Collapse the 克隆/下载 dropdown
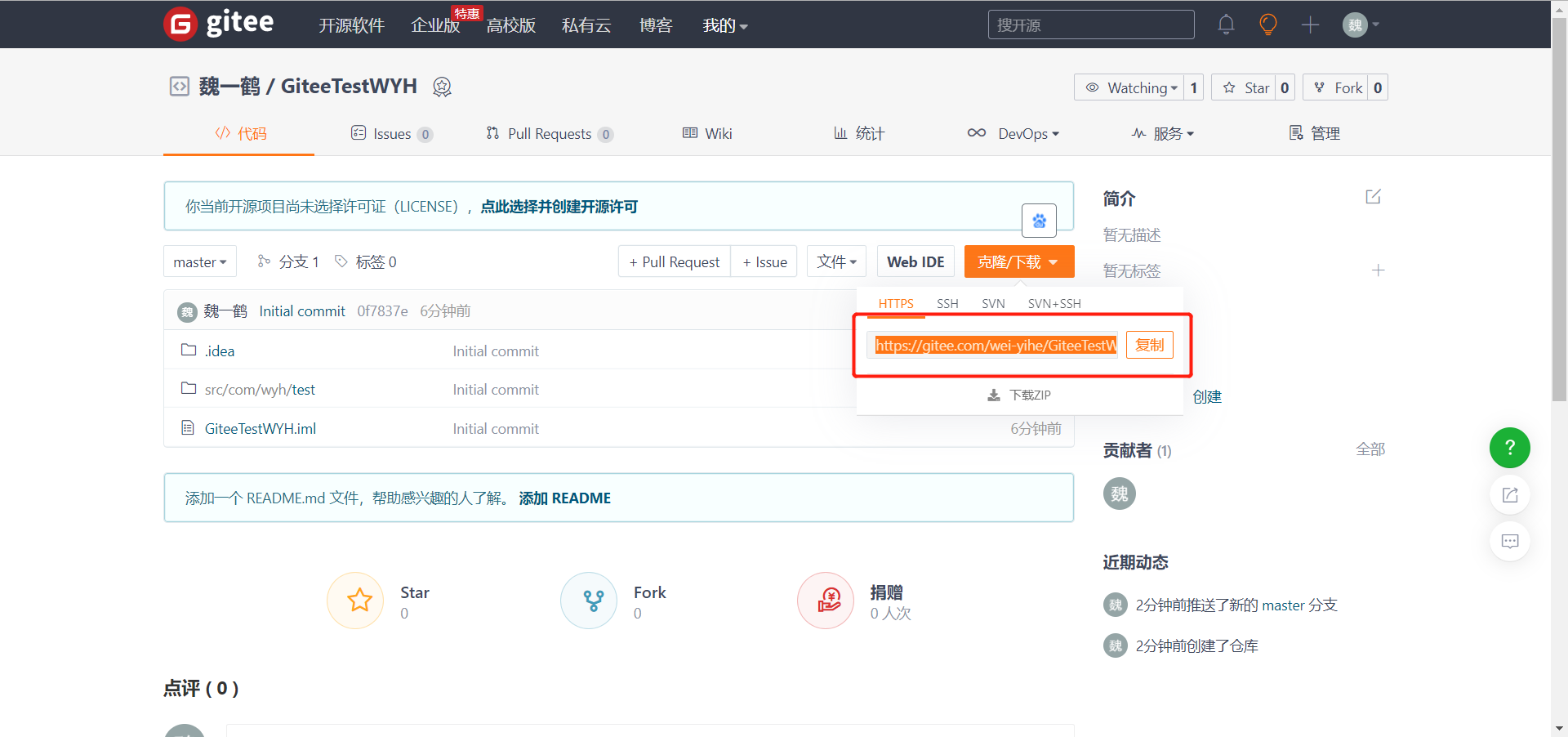The width and height of the screenshot is (1568, 737). pyautogui.click(x=1018, y=261)
